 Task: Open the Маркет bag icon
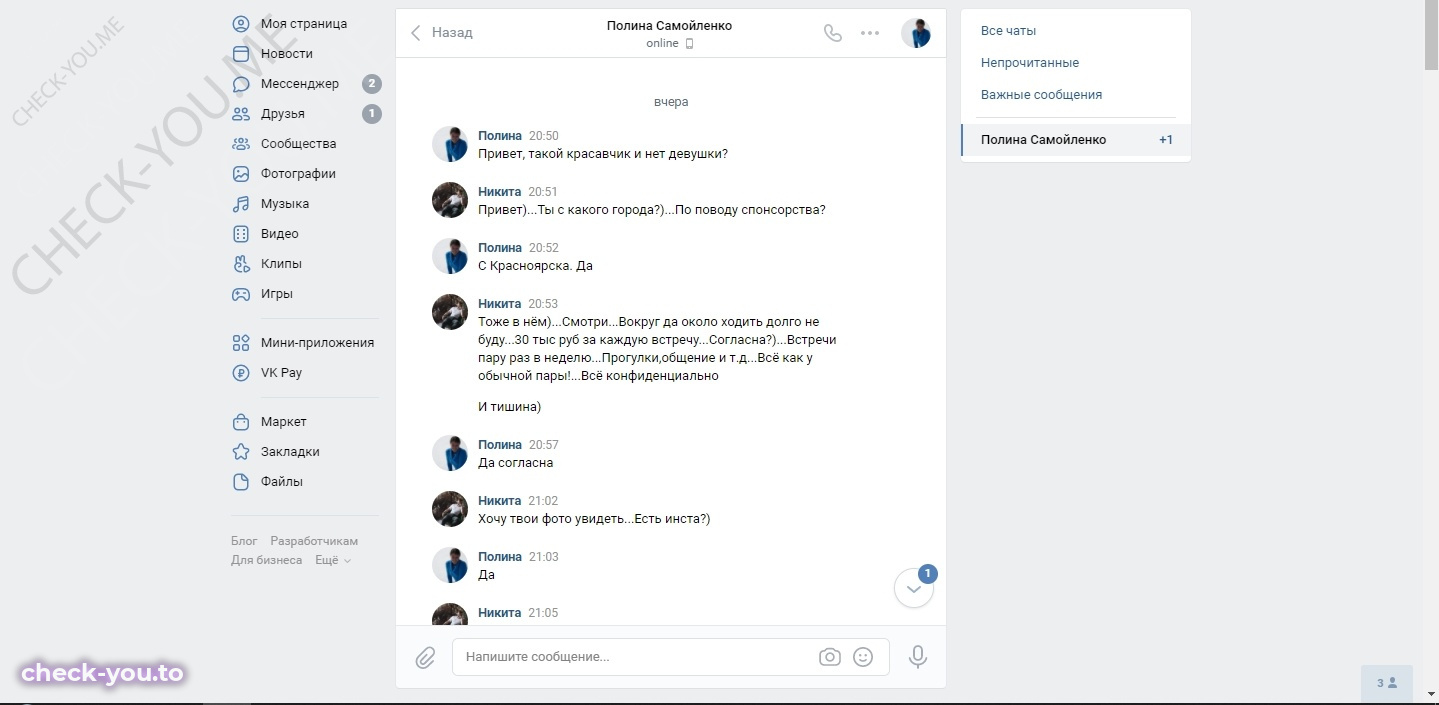click(241, 422)
